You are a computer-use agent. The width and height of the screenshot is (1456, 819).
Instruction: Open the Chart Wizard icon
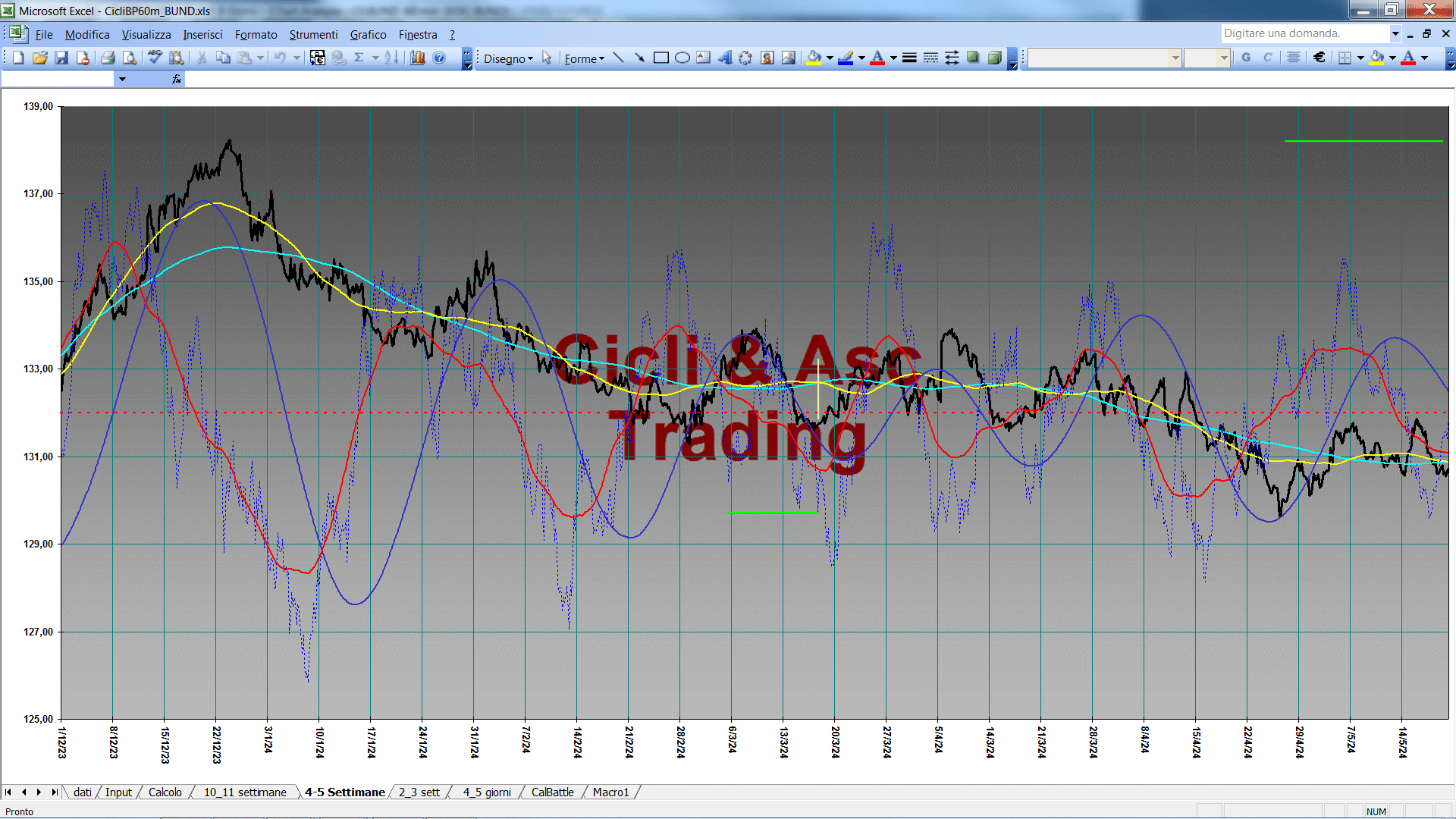418,58
